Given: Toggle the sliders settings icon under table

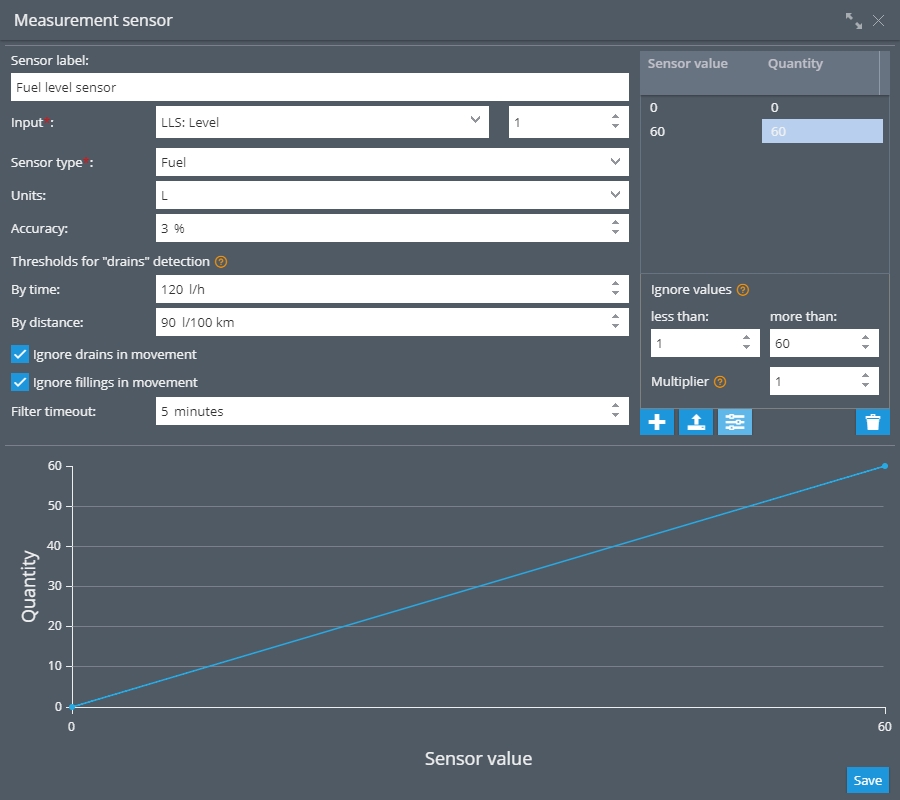Looking at the screenshot, I should pyautogui.click(x=735, y=423).
